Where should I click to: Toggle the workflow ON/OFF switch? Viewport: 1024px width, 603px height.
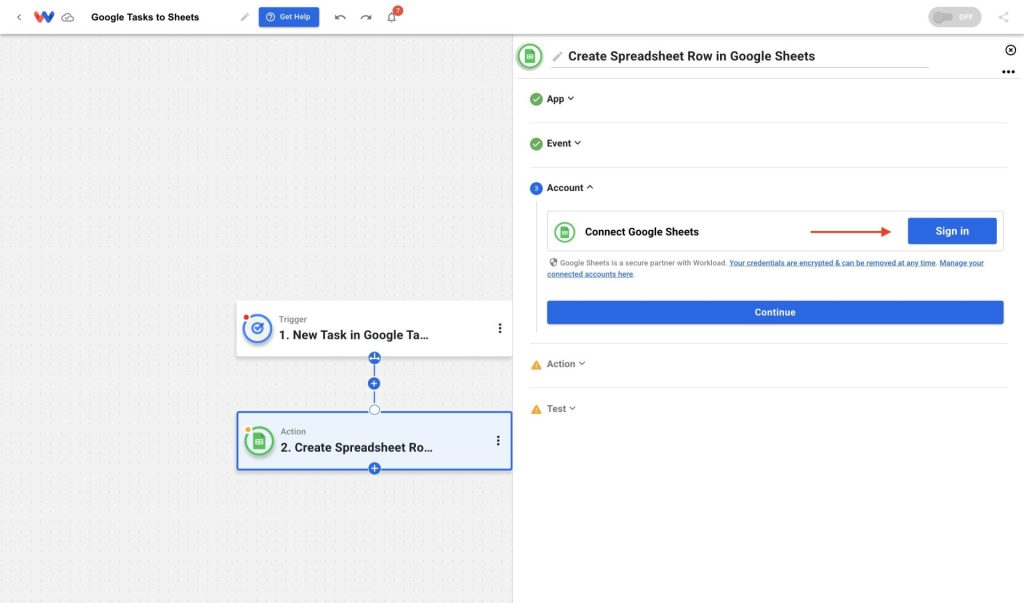(954, 17)
